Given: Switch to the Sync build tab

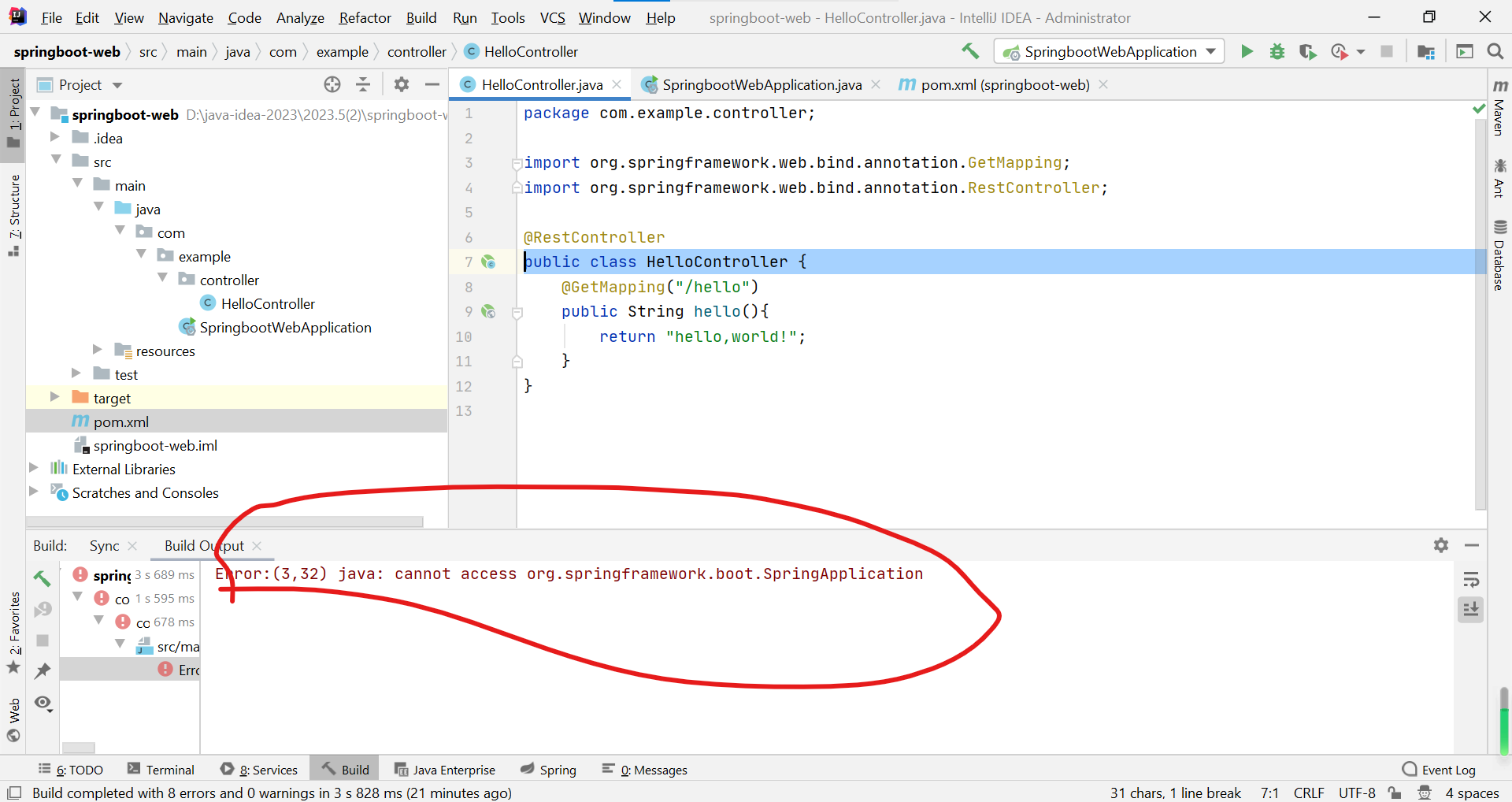Looking at the screenshot, I should [105, 545].
